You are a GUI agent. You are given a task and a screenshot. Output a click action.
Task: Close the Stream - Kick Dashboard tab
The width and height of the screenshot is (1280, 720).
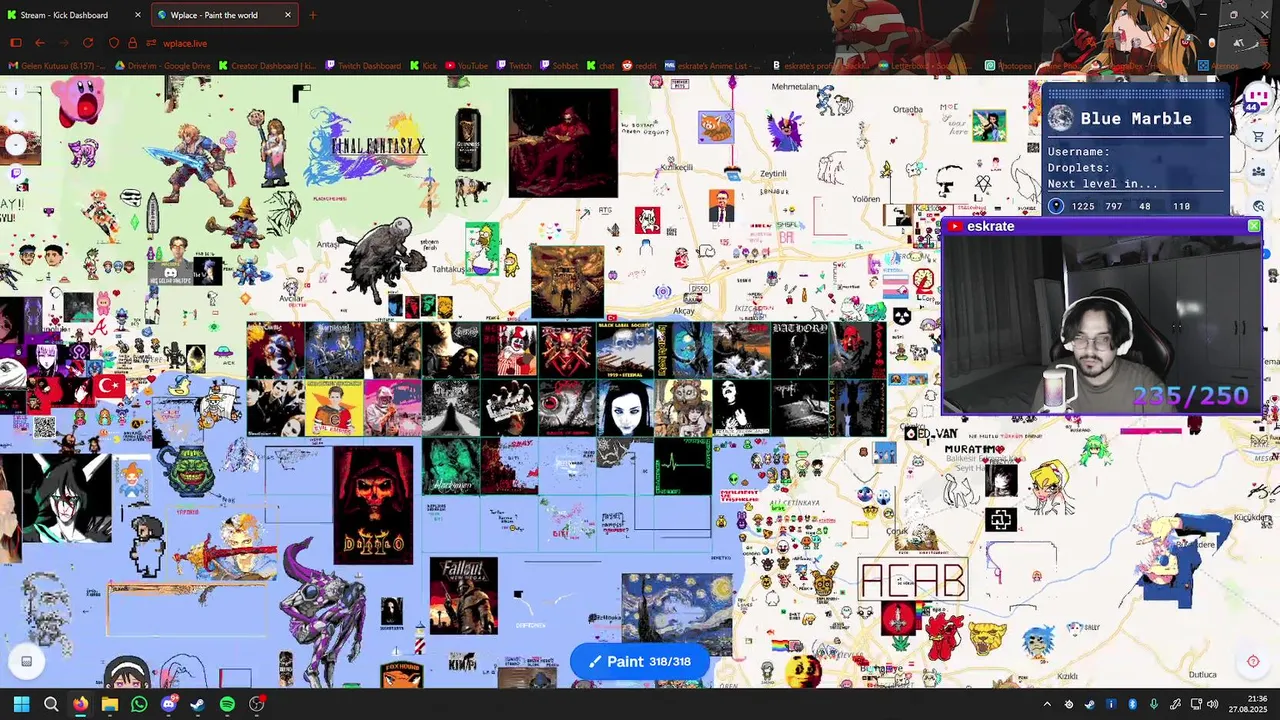point(138,15)
